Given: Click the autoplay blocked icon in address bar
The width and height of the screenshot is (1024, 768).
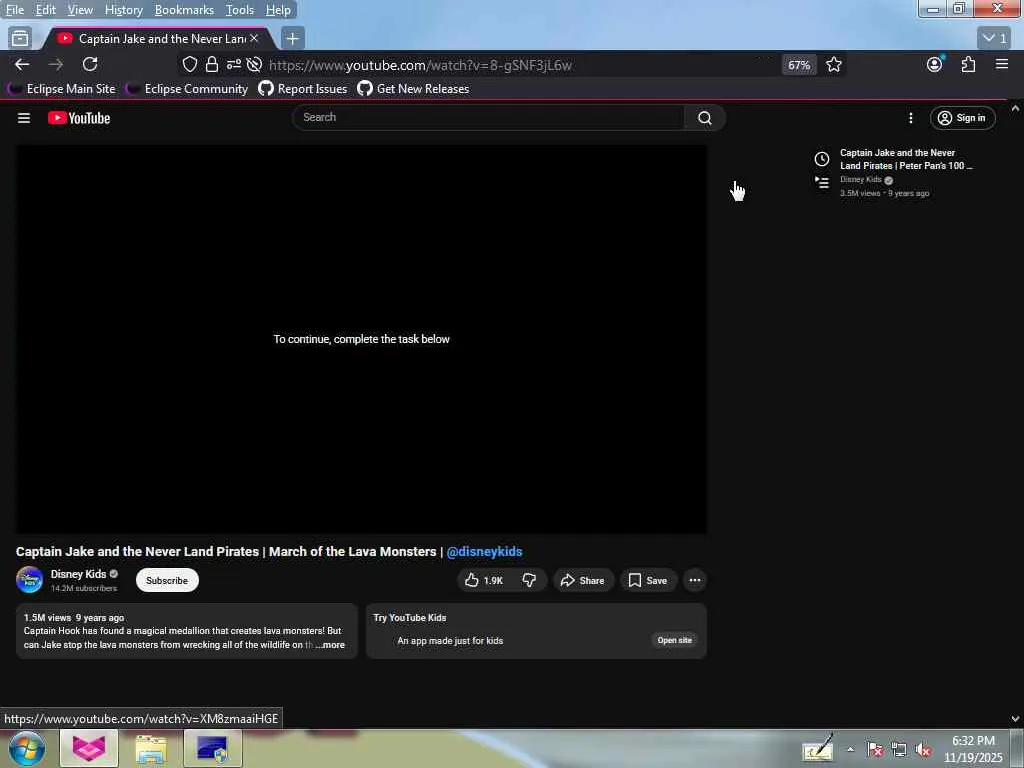Looking at the screenshot, I should pos(255,64).
